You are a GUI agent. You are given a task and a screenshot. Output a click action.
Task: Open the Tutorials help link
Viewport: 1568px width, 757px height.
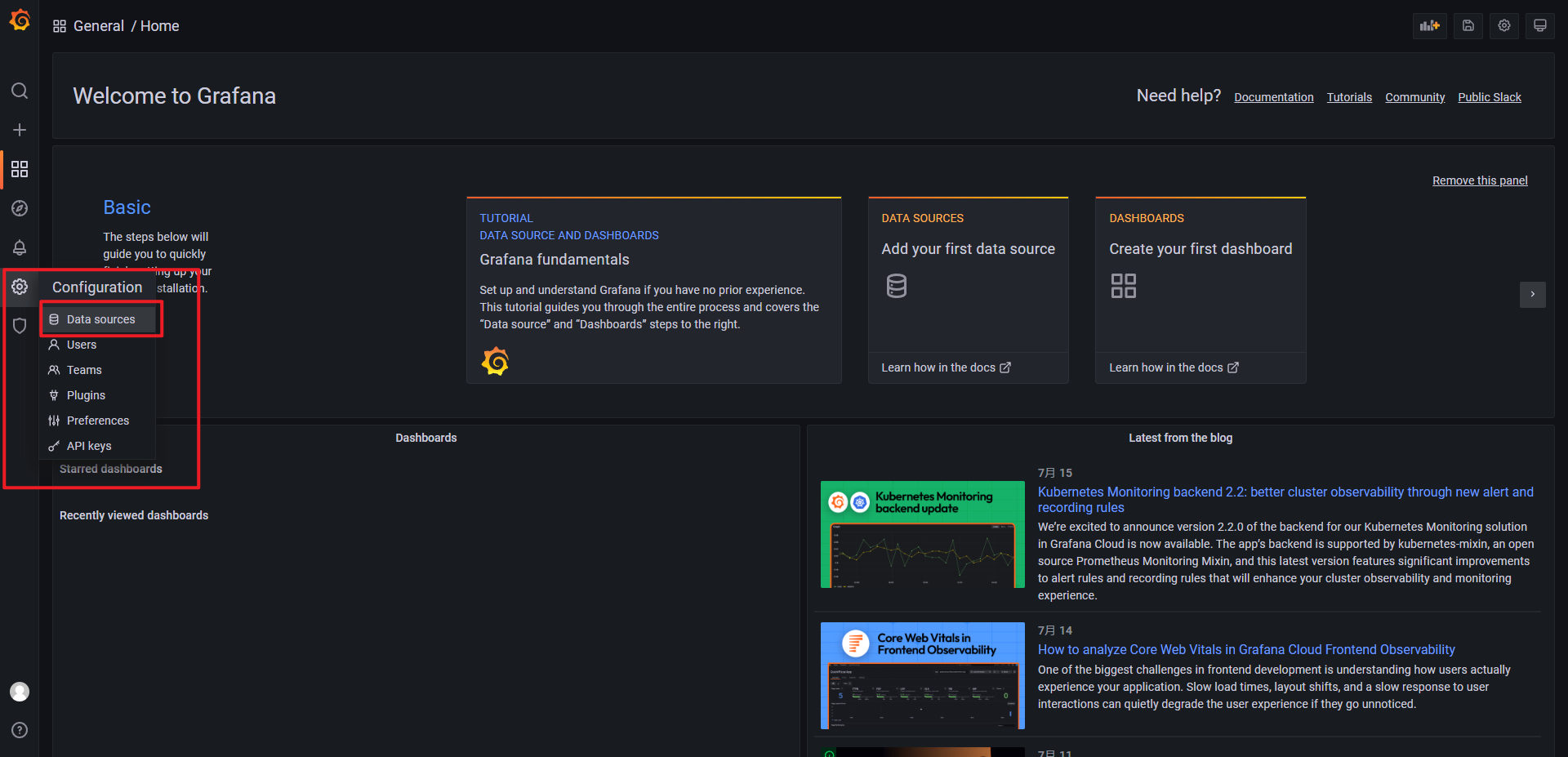point(1349,97)
